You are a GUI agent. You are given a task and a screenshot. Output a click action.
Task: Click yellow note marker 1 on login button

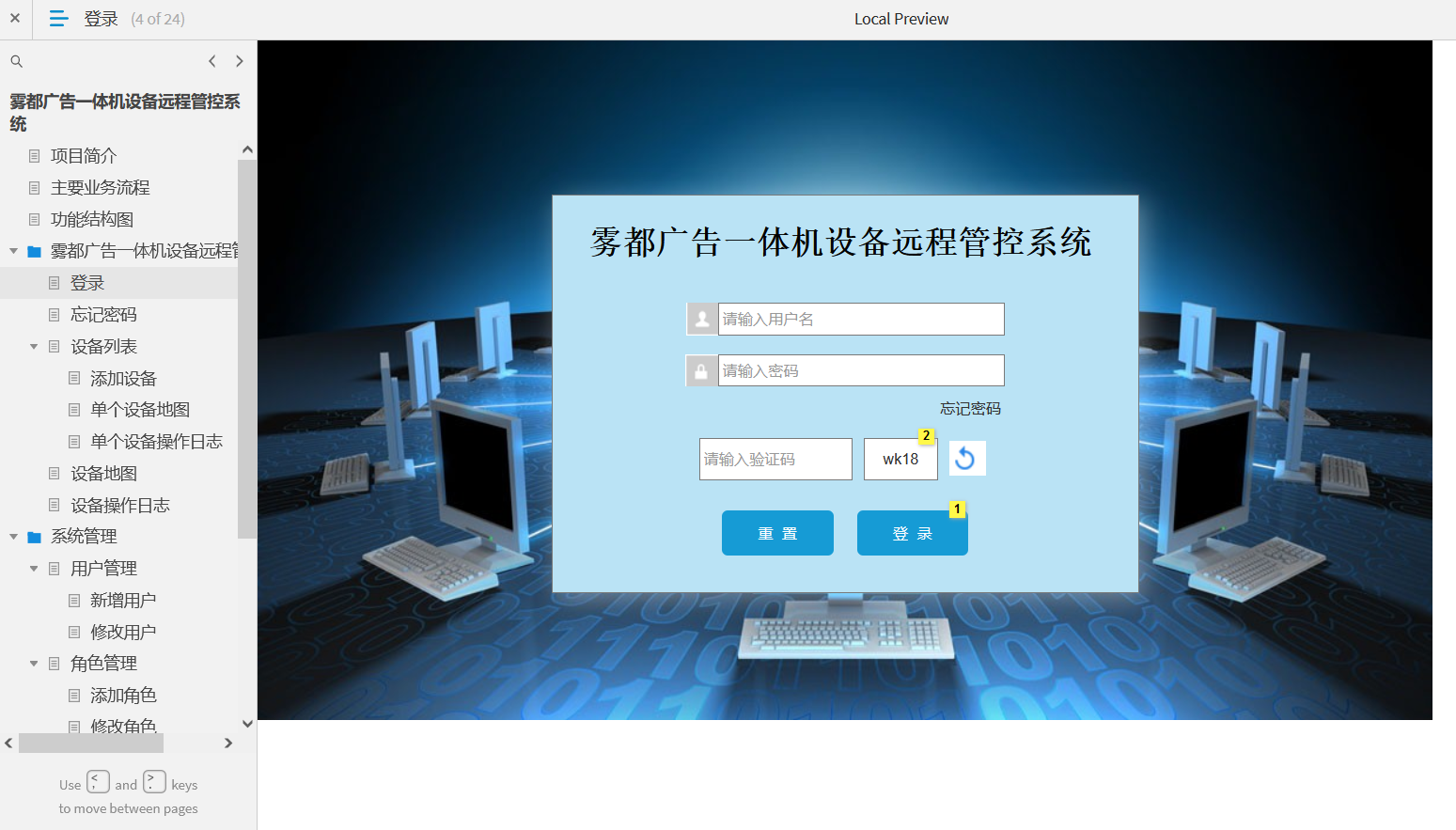(x=957, y=509)
